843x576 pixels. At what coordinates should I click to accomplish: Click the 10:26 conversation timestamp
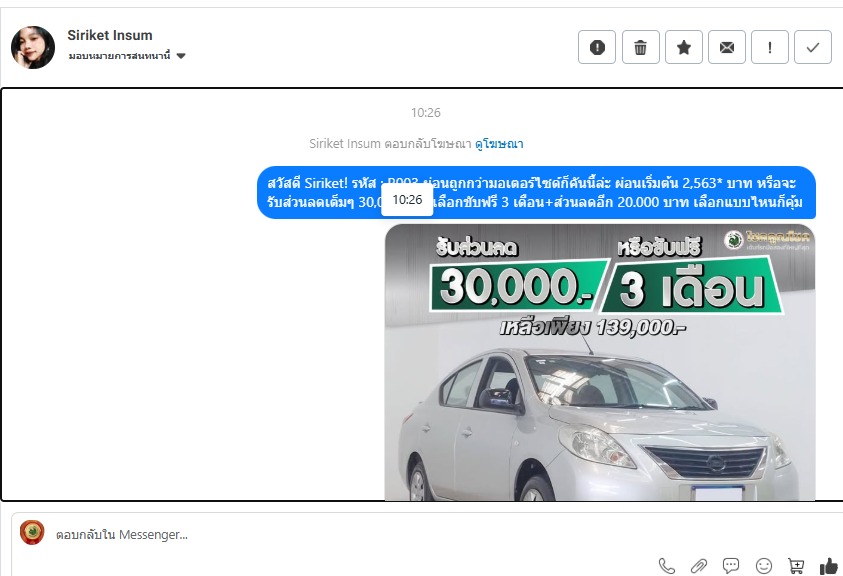(425, 112)
